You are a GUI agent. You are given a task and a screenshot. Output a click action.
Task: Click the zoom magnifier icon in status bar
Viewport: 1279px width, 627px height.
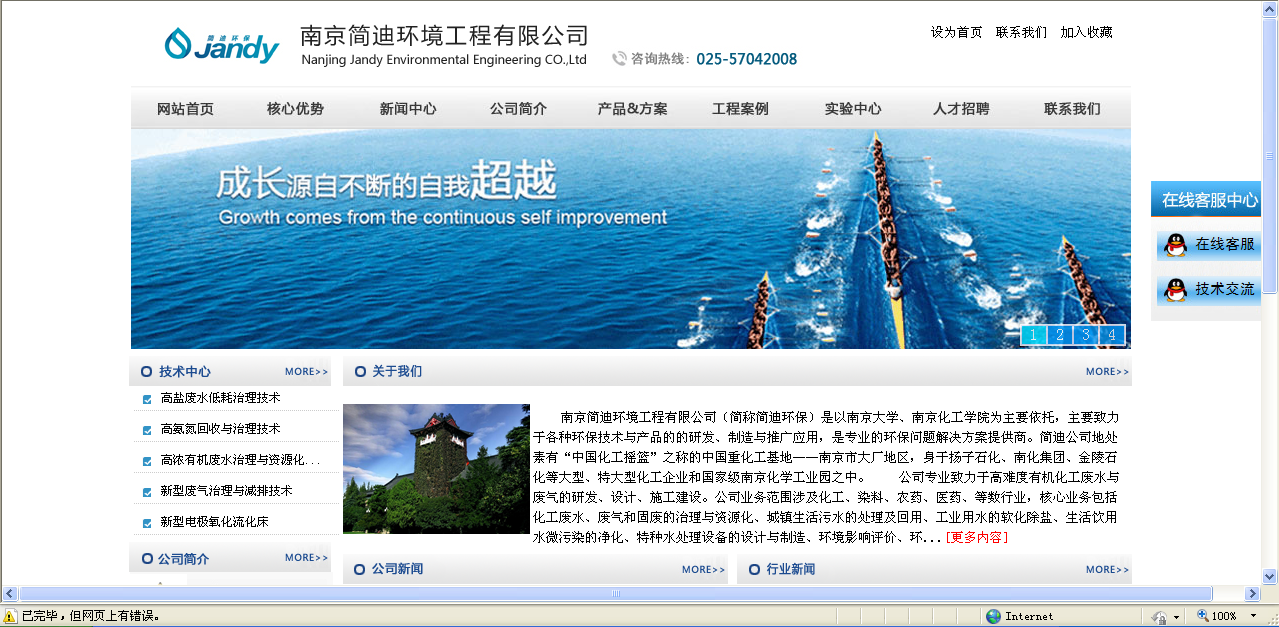(1202, 616)
